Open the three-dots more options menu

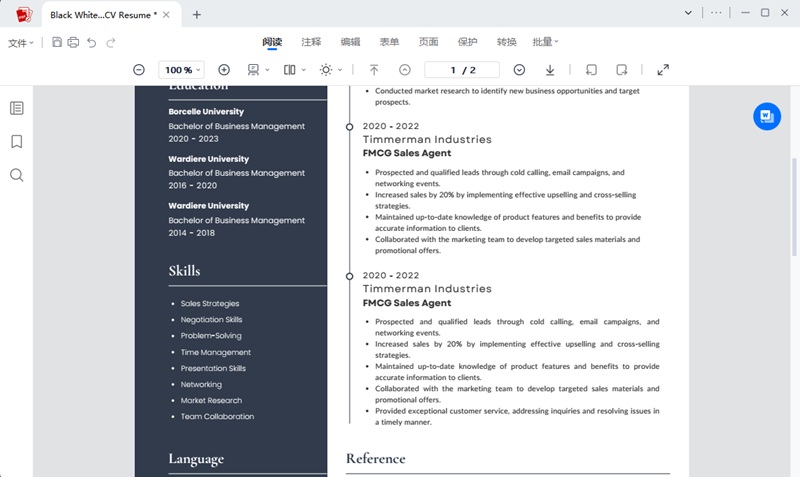pos(716,13)
